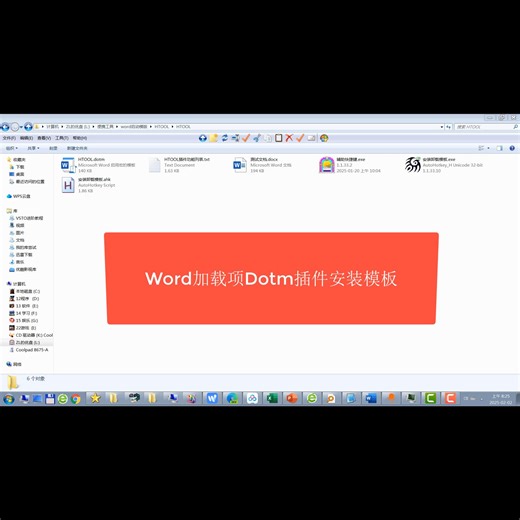This screenshot has height=520, width=520.
Task: Click the orange checkmark right after the red X
Action: coord(300,138)
